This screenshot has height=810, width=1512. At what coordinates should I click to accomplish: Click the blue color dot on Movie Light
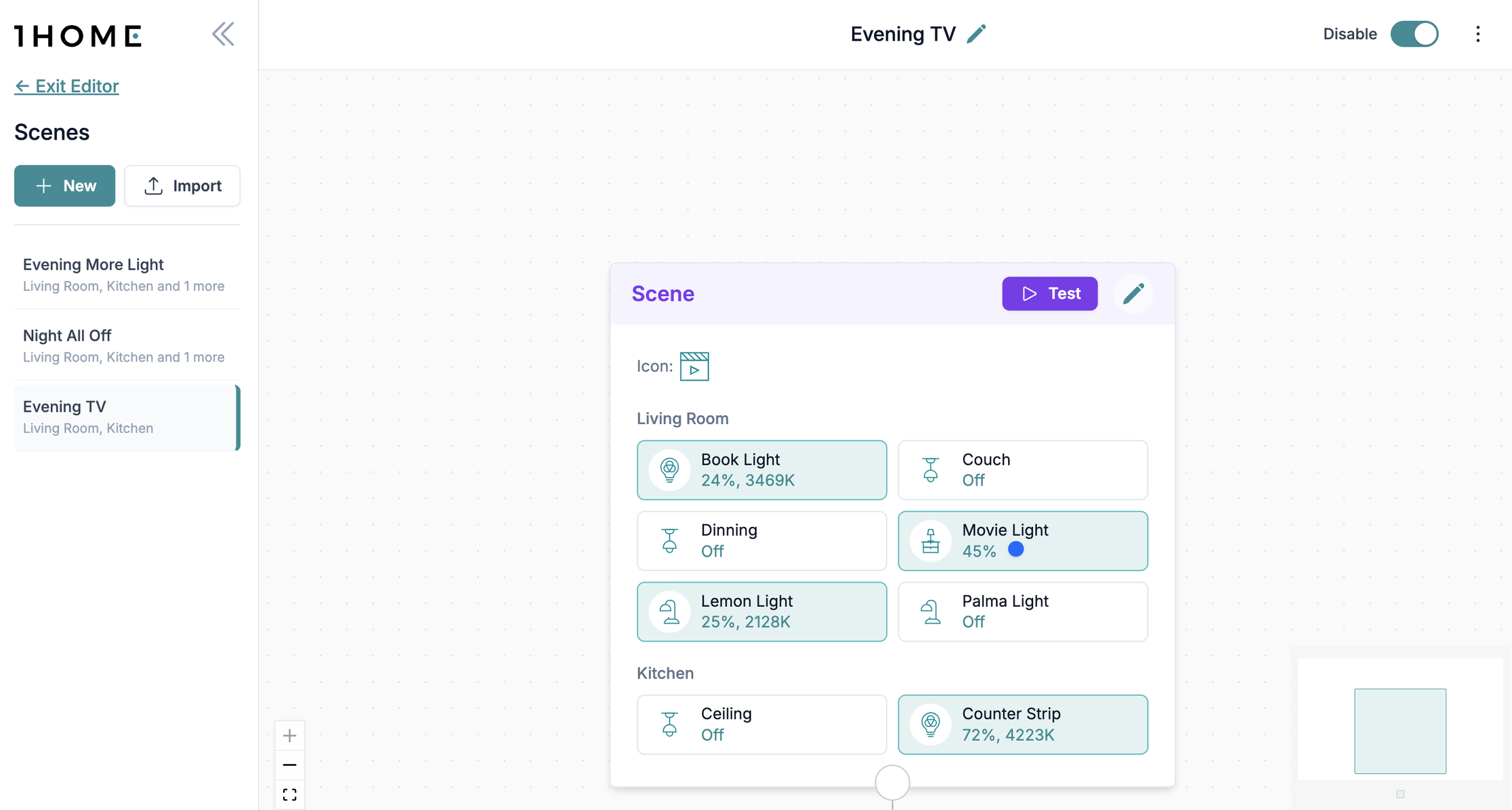[x=1016, y=549]
